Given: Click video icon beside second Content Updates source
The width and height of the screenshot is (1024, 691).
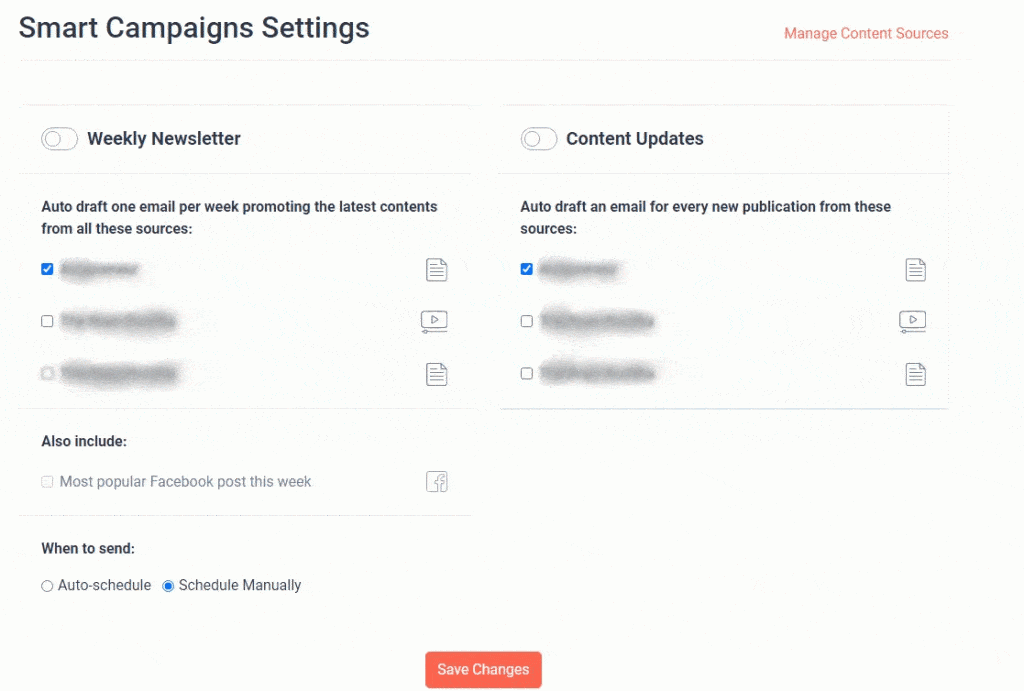Looking at the screenshot, I should coord(912,321).
